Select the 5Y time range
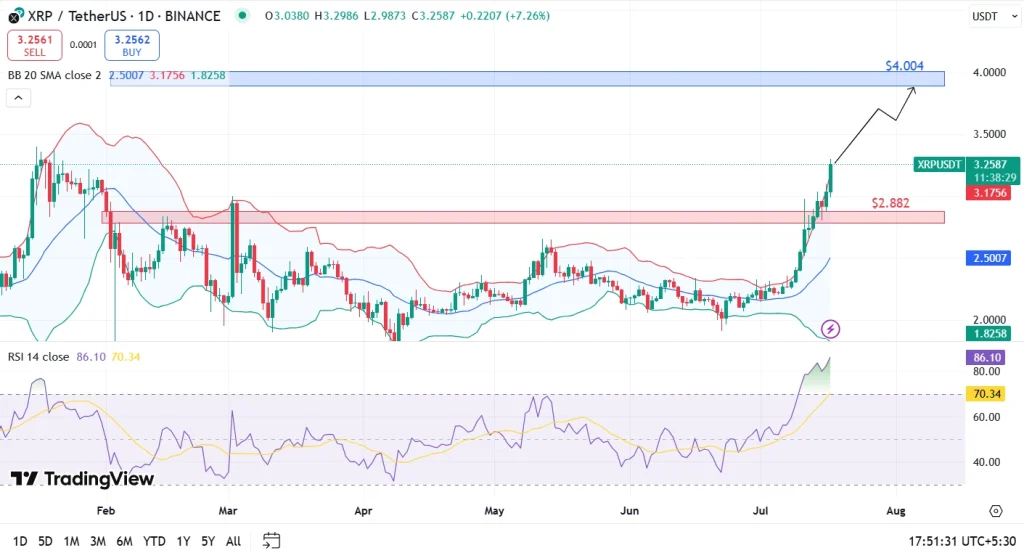This screenshot has width=1024, height=553. tap(208, 541)
